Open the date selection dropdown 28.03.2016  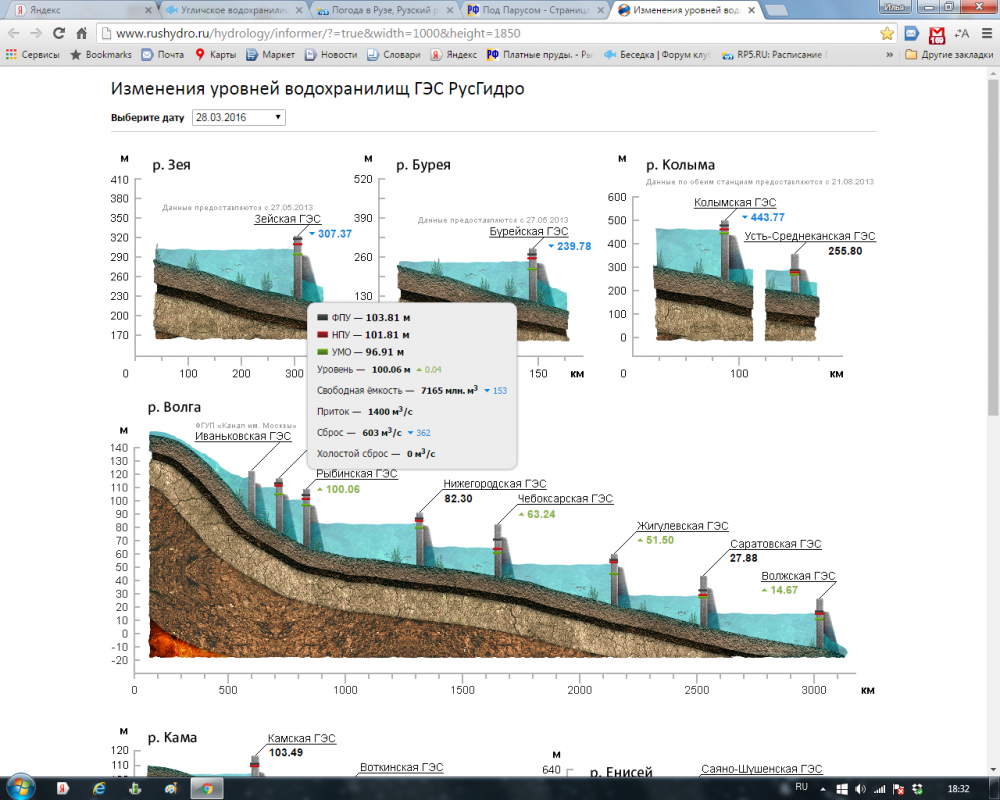(x=238, y=117)
